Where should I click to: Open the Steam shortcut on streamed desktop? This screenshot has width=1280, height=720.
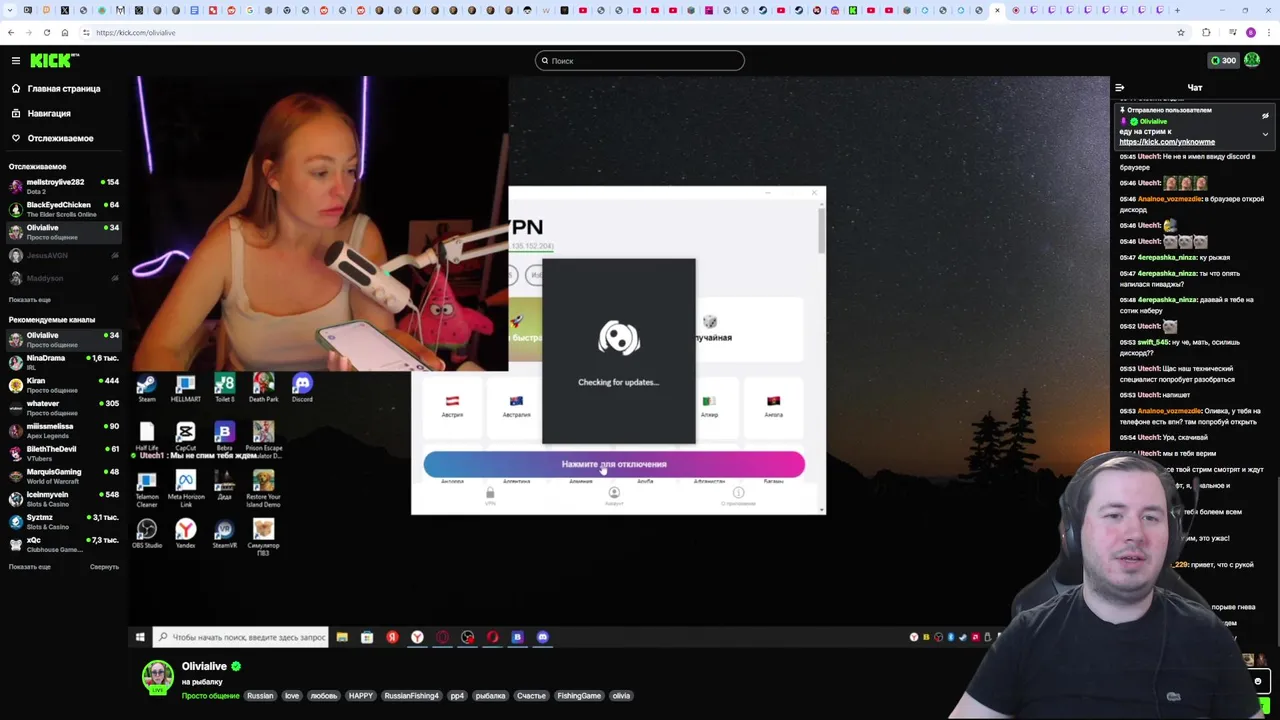tap(147, 388)
